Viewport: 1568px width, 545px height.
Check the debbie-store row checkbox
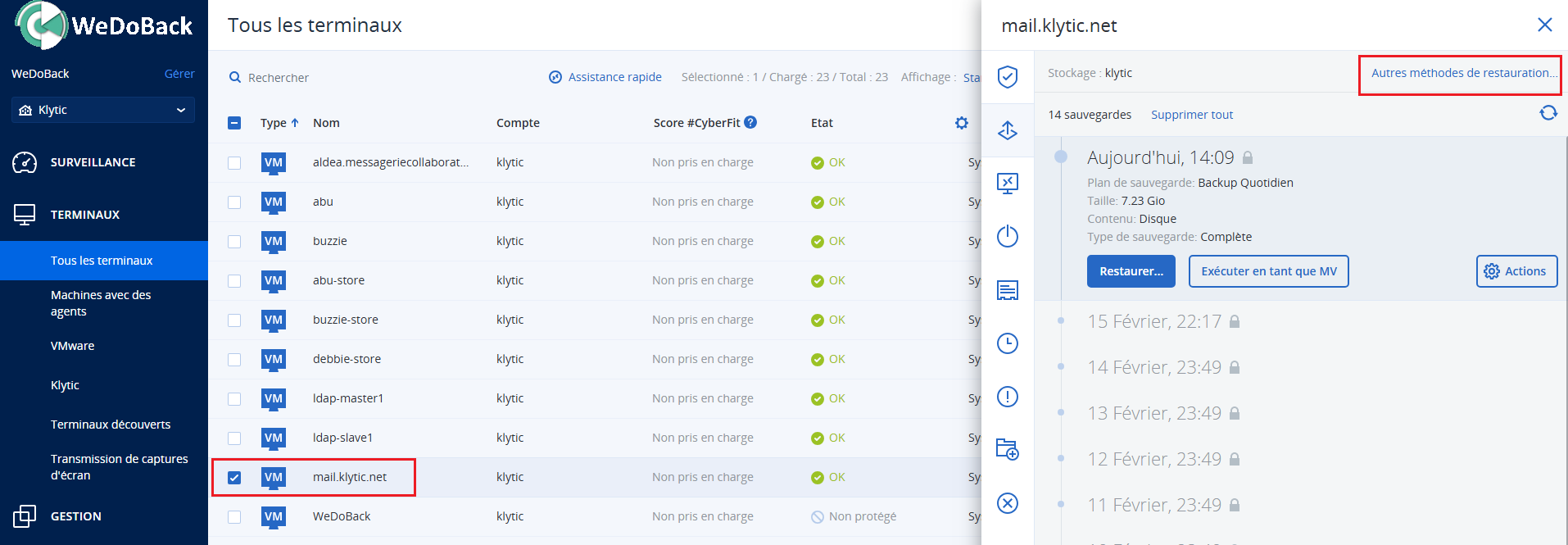[234, 360]
